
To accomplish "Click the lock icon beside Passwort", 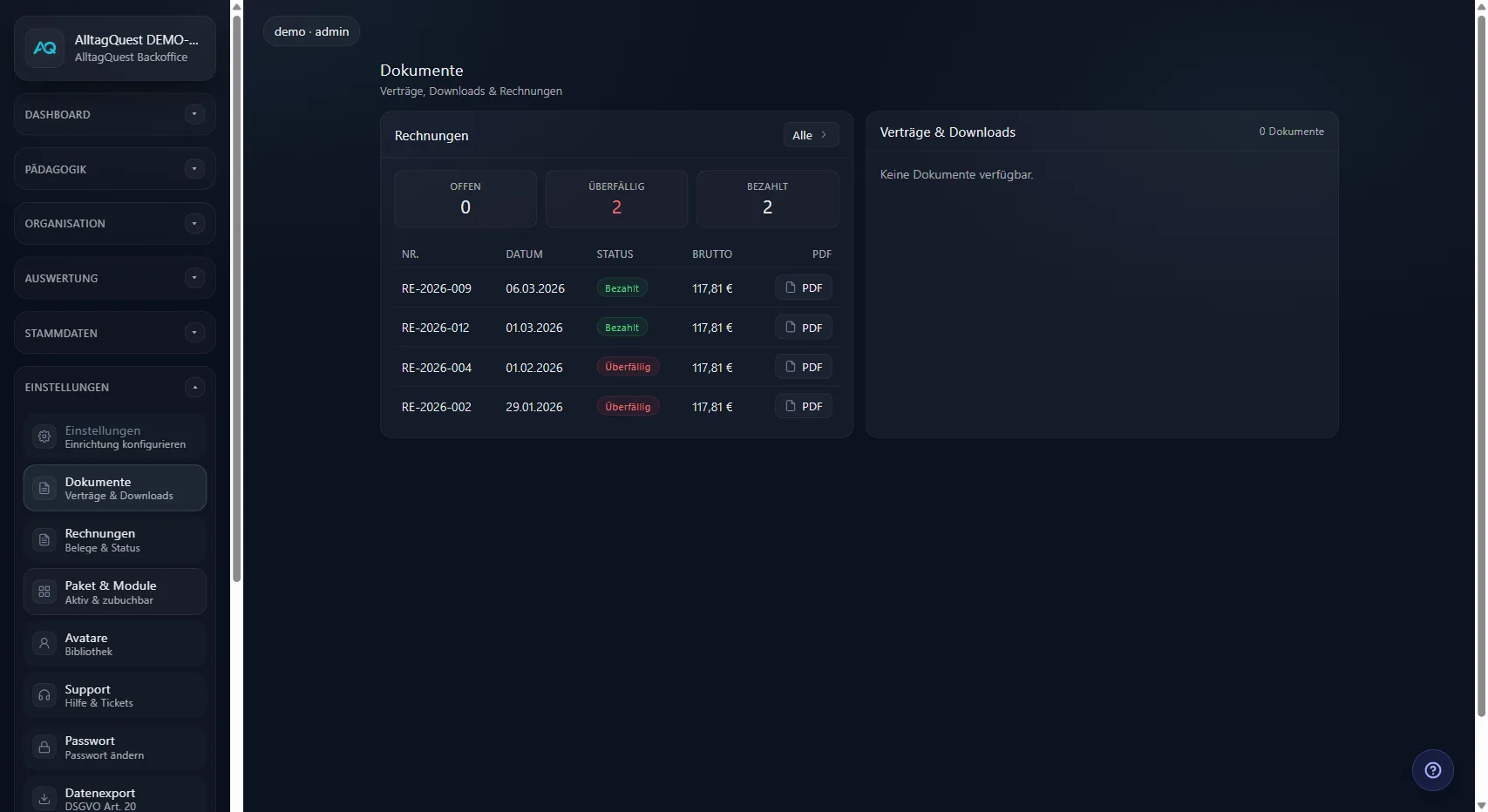I will pyautogui.click(x=44, y=748).
